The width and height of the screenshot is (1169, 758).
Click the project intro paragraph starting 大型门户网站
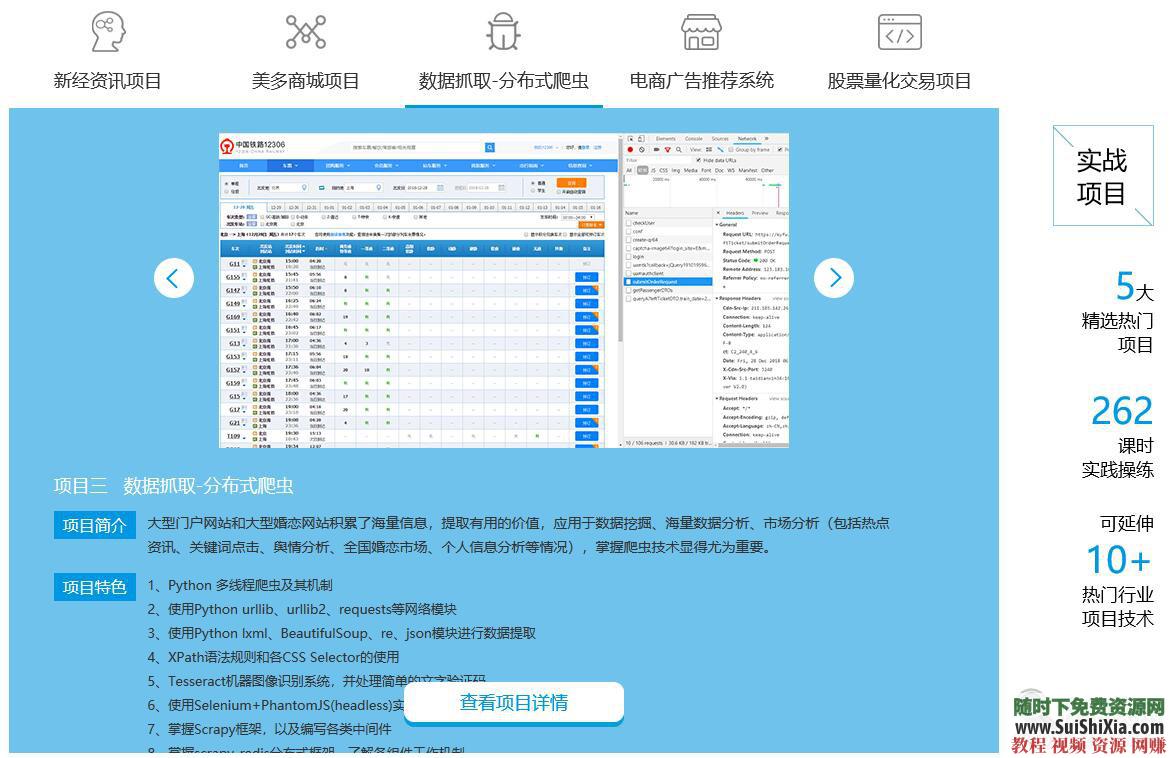point(518,535)
